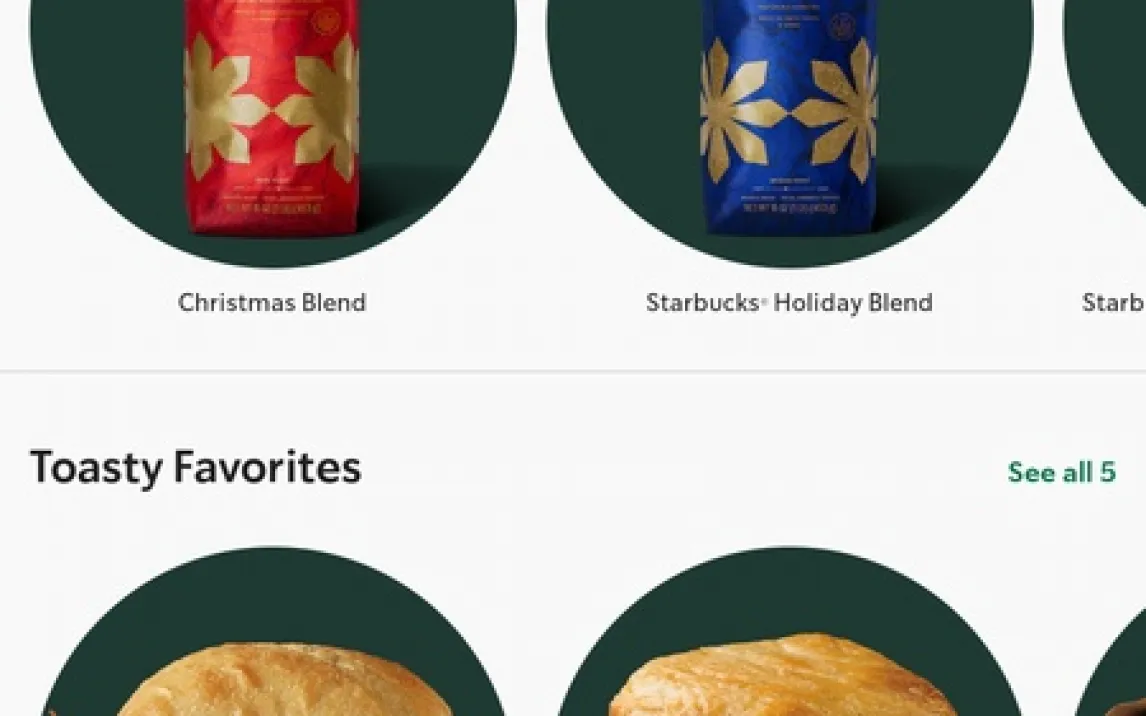This screenshot has width=1146, height=716.
Task: Tap the round seal logo on blue bag
Action: coord(842,28)
